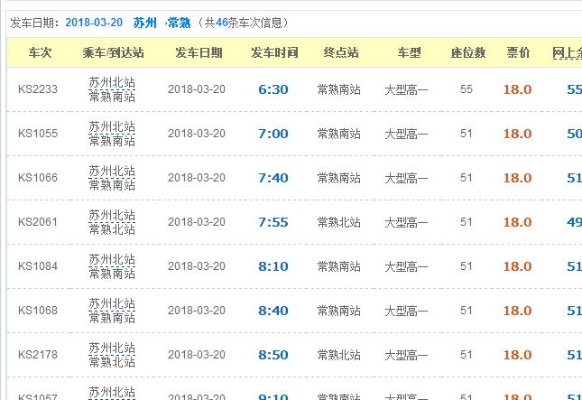
Task: Select bus number KS2061
Action: point(38,222)
